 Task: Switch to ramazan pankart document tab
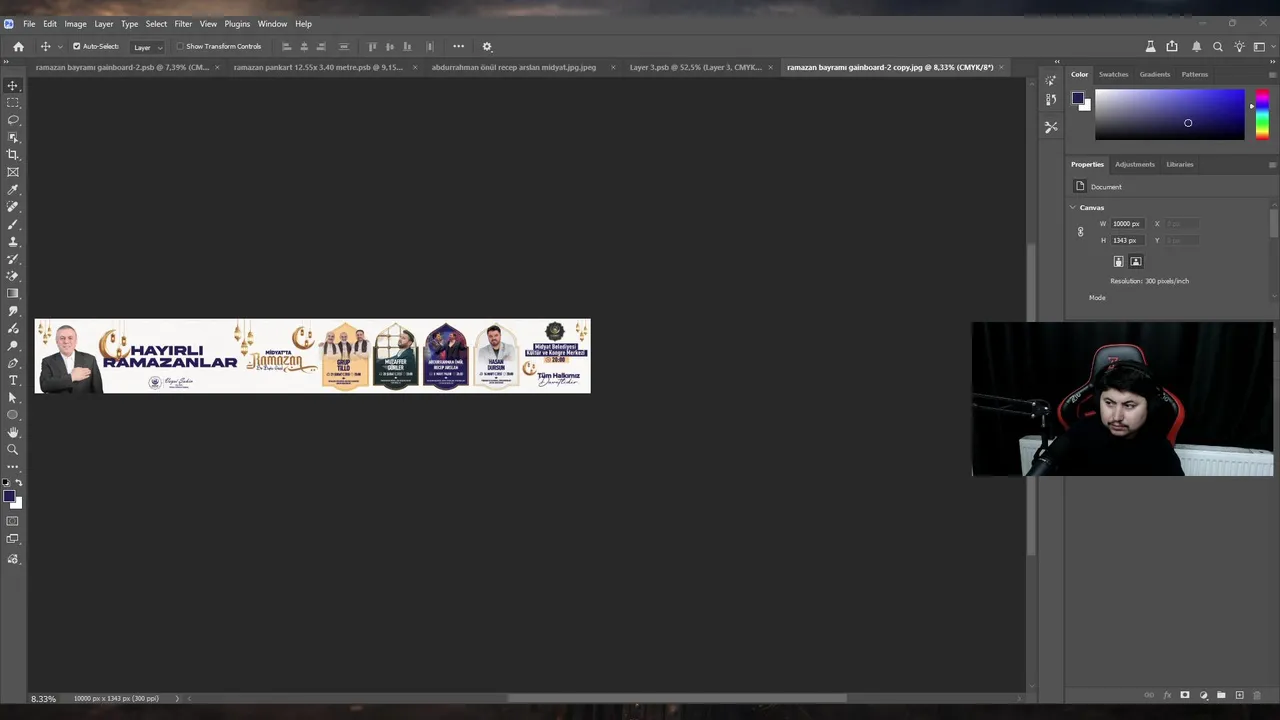click(x=318, y=67)
